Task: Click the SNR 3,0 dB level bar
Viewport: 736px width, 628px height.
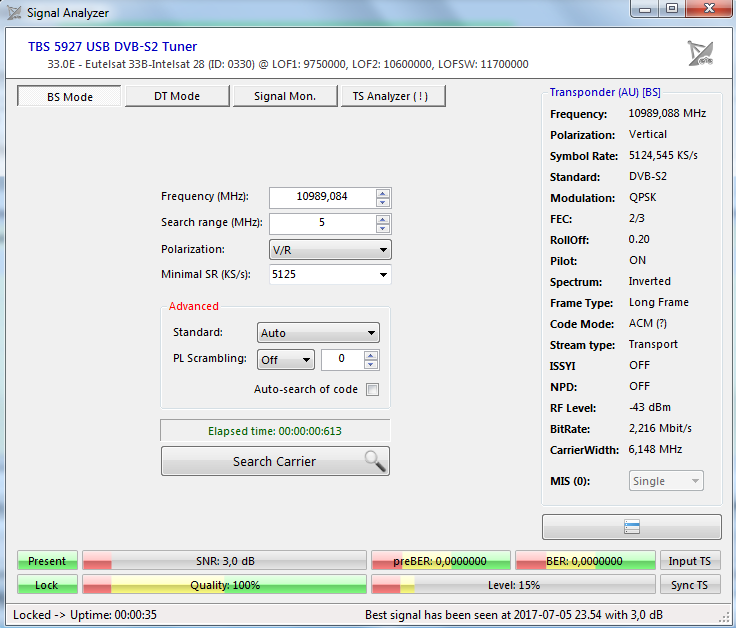Action: (224, 561)
